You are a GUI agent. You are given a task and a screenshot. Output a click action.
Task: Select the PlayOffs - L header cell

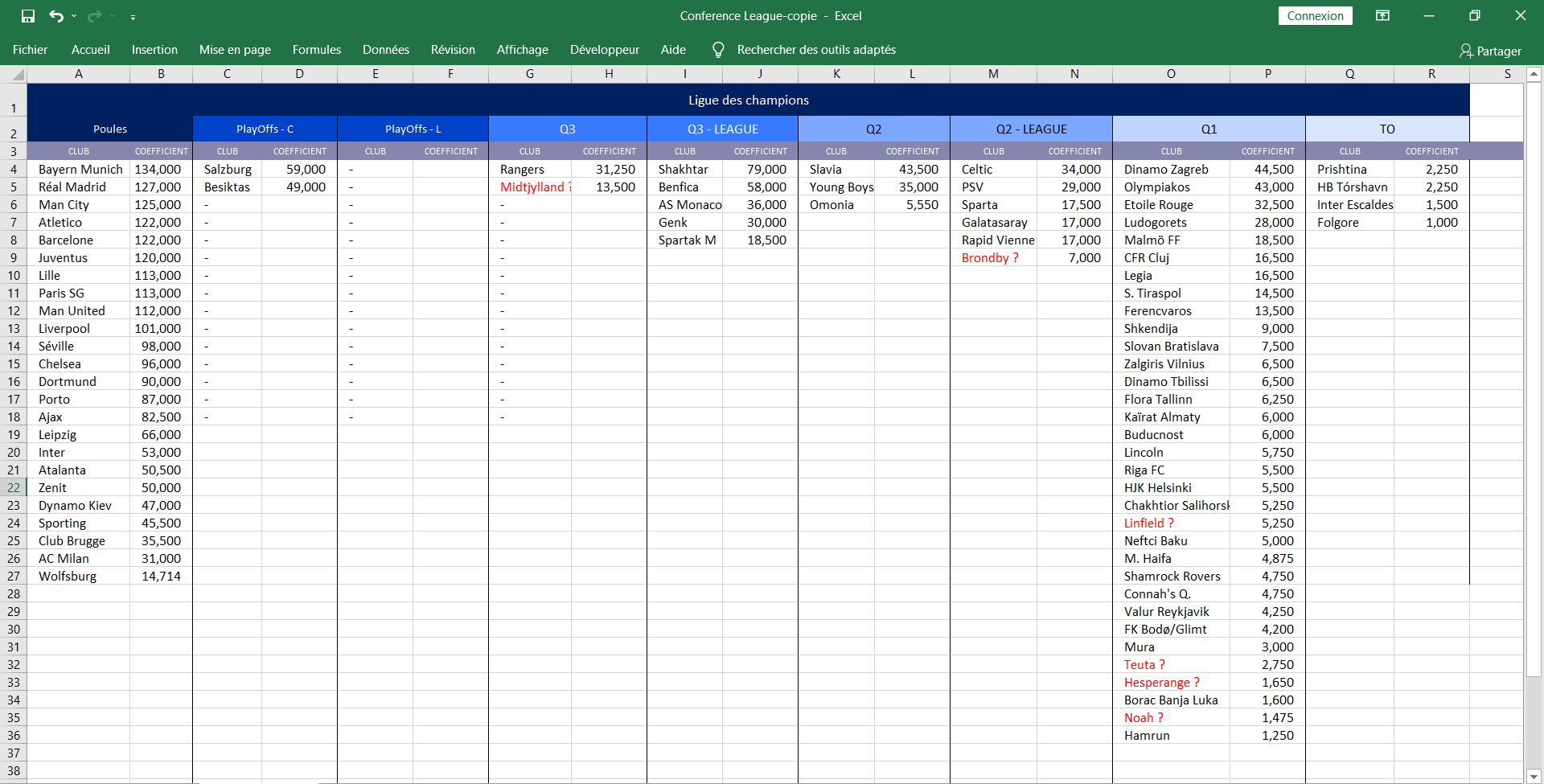(413, 129)
